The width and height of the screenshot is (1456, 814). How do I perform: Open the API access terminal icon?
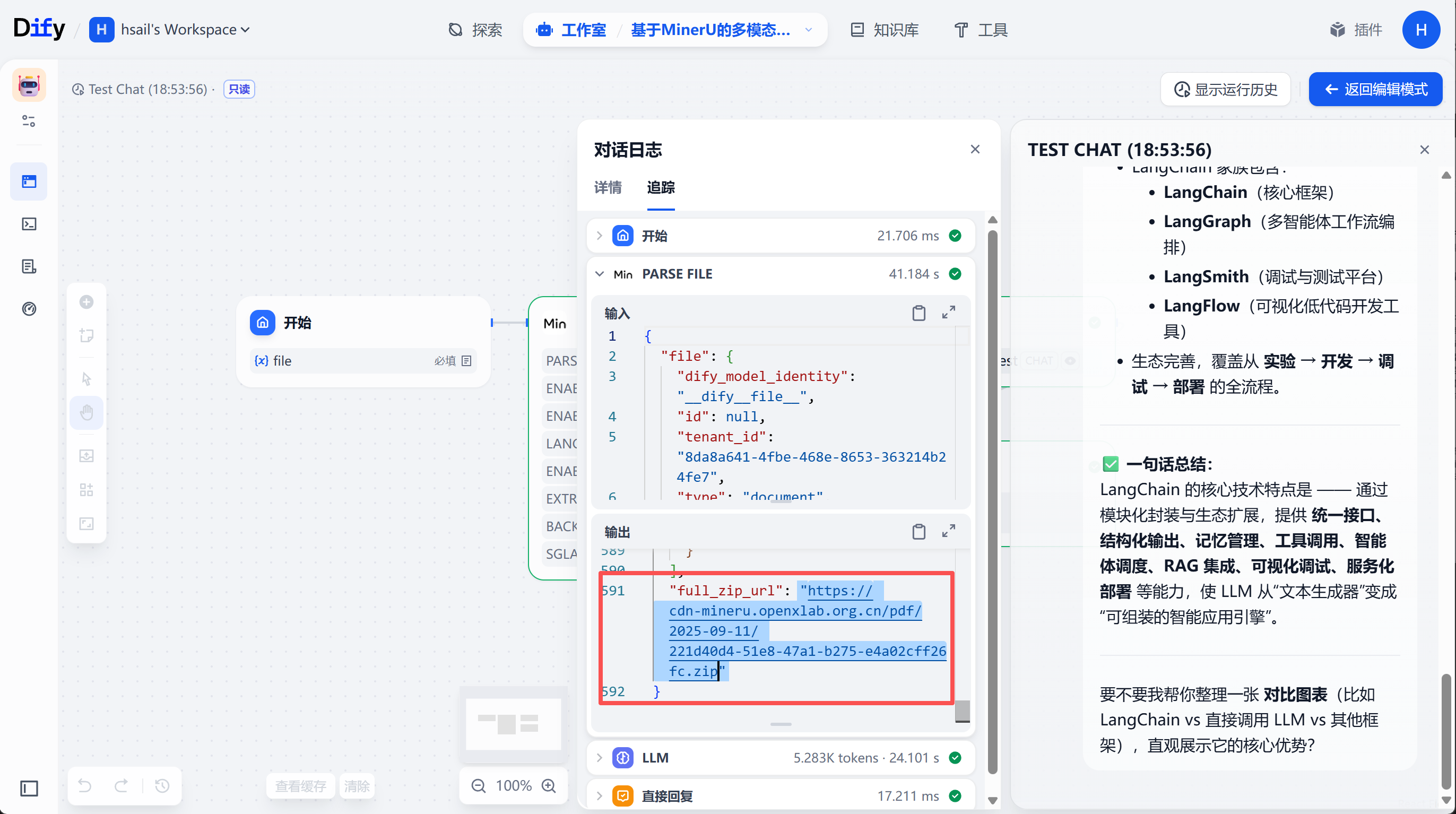coord(29,224)
